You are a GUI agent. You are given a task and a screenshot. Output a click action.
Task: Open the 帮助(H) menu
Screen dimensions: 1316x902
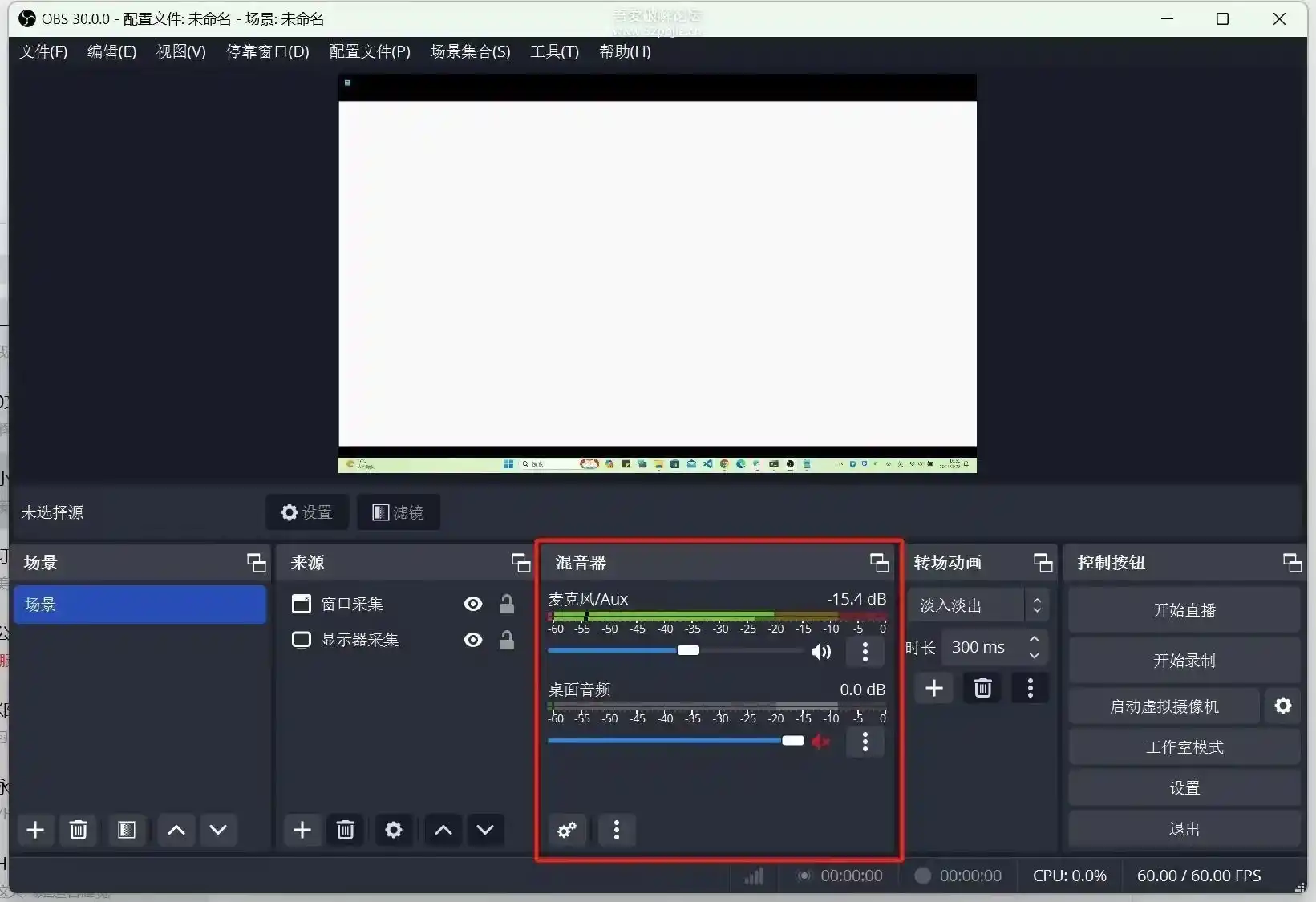click(x=624, y=51)
